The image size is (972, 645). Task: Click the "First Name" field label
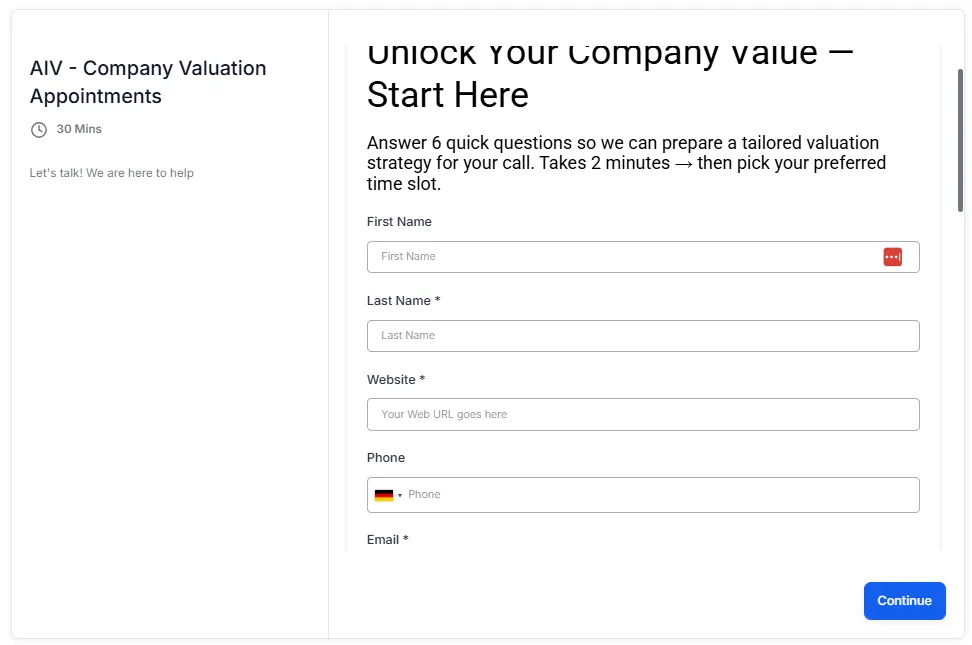399,222
